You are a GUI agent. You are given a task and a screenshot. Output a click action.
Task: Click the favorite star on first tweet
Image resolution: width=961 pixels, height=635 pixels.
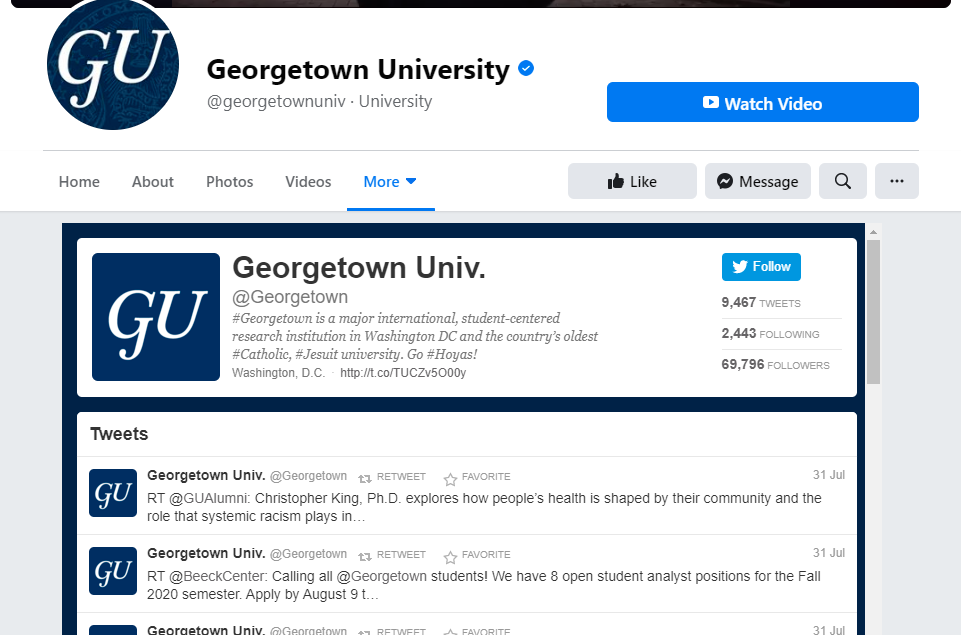click(x=450, y=479)
